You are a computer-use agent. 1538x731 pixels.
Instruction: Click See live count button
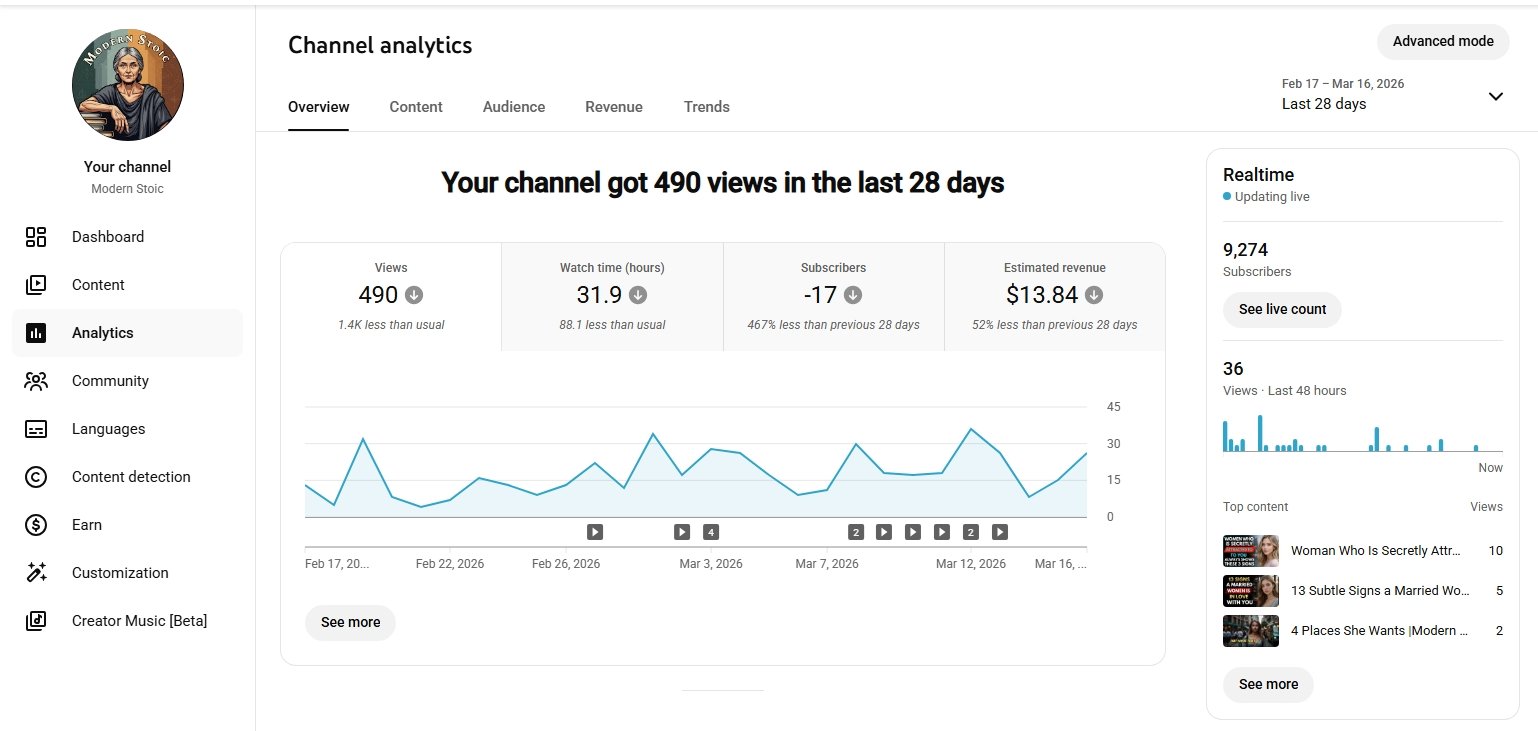[1281, 309]
